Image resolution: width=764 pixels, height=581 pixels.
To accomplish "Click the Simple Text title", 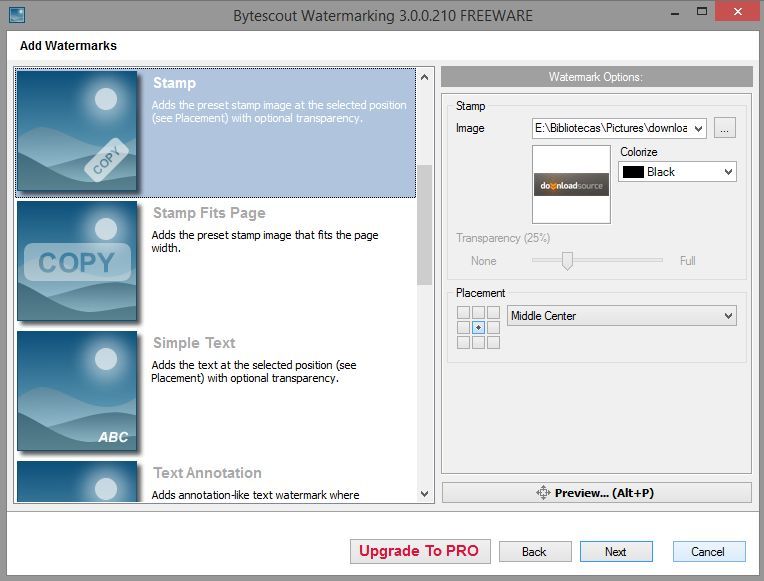I will click(194, 343).
